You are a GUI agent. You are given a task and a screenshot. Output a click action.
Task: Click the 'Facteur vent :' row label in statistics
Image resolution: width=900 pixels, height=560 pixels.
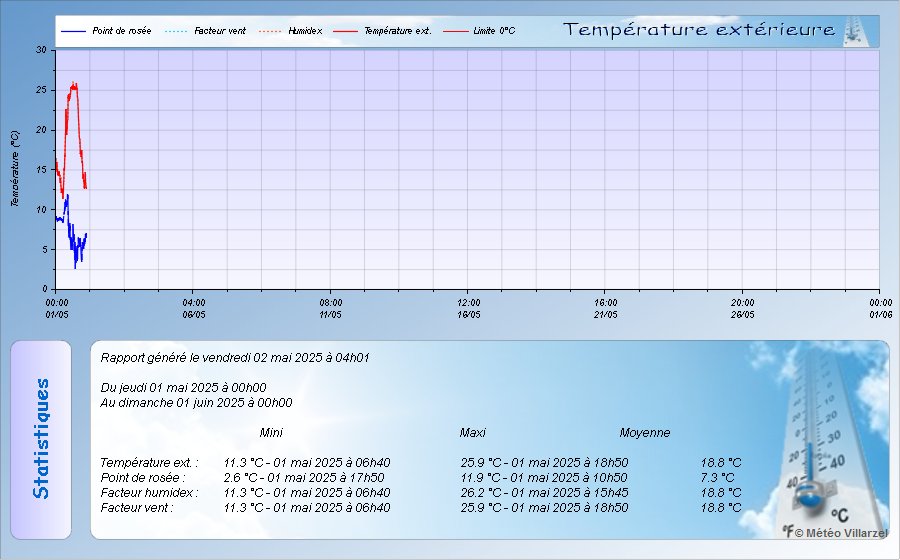pos(137,507)
